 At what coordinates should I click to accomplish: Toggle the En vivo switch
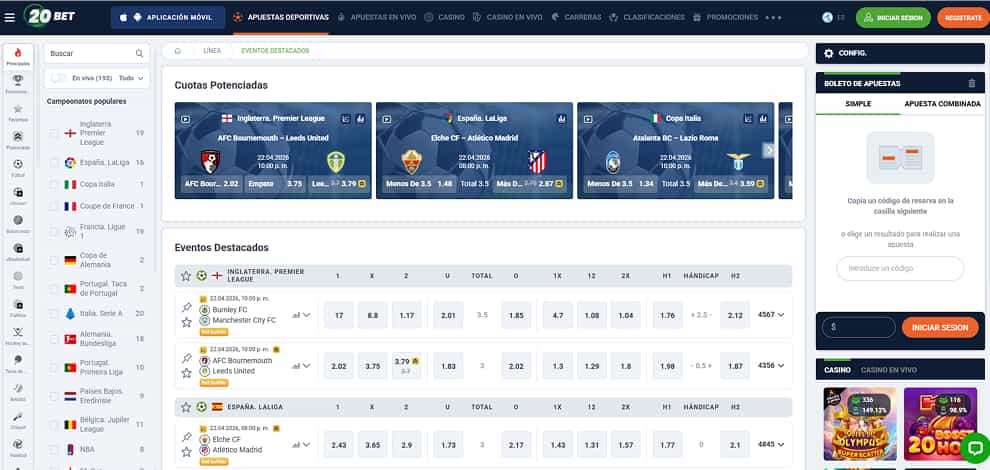59,78
